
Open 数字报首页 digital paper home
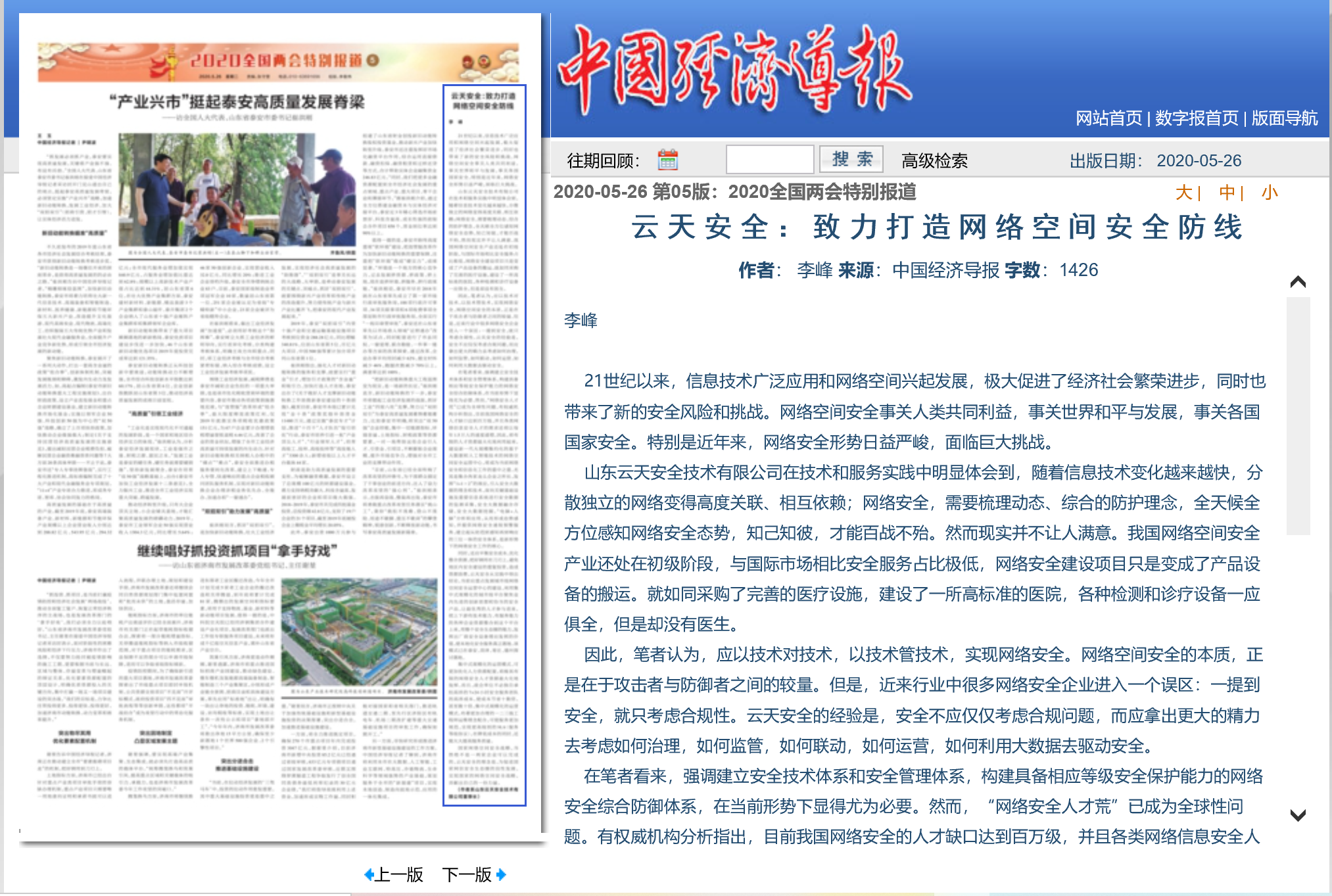(1197, 118)
